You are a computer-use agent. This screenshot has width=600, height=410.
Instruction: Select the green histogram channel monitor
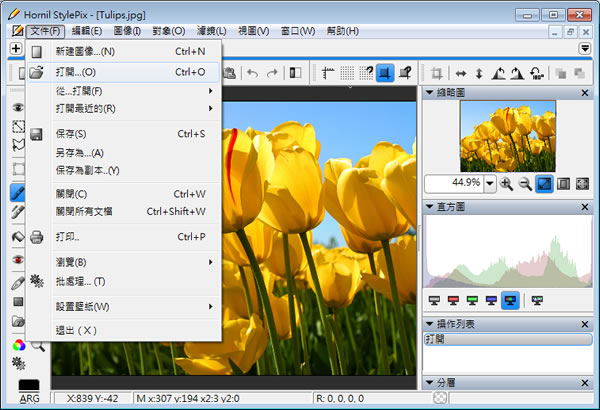pos(472,301)
